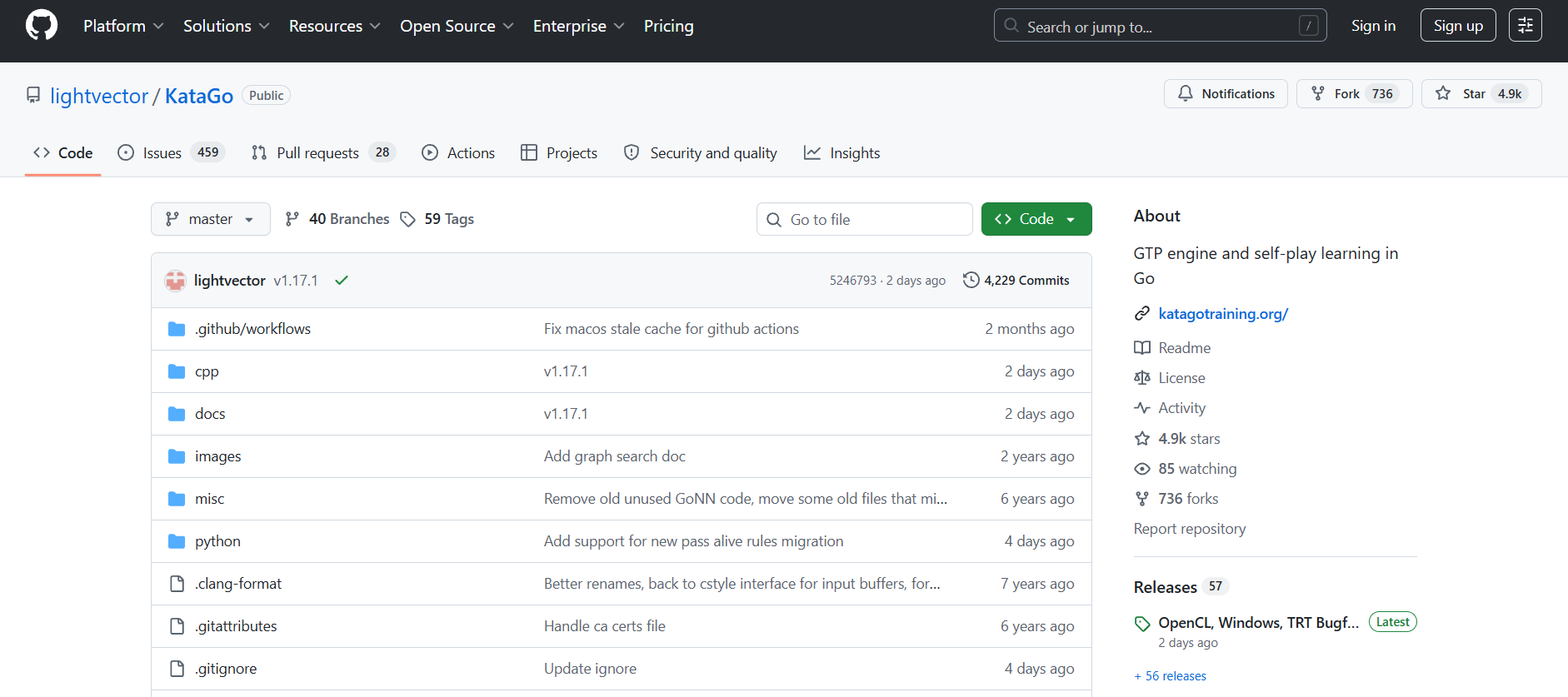Switch to the Projects tab
The image size is (1568, 697).
pos(559,152)
